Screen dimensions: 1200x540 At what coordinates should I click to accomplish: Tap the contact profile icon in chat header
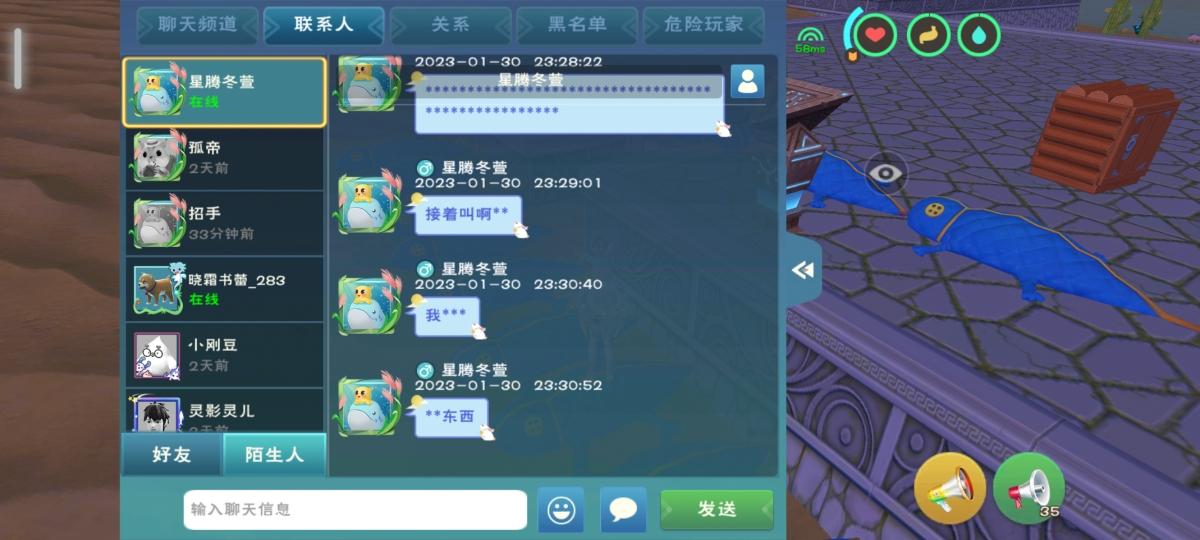[x=747, y=81]
